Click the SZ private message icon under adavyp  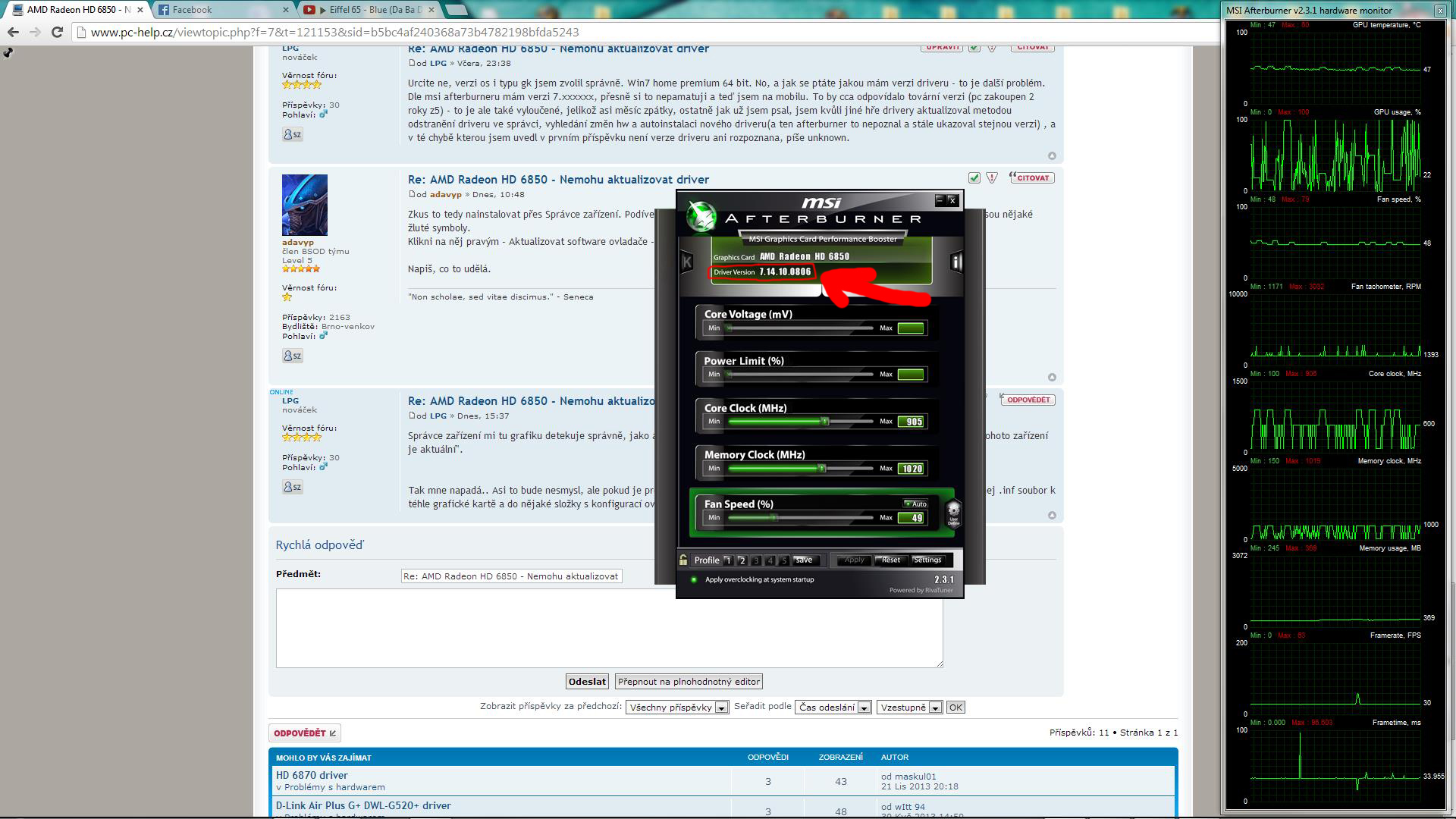pos(293,356)
